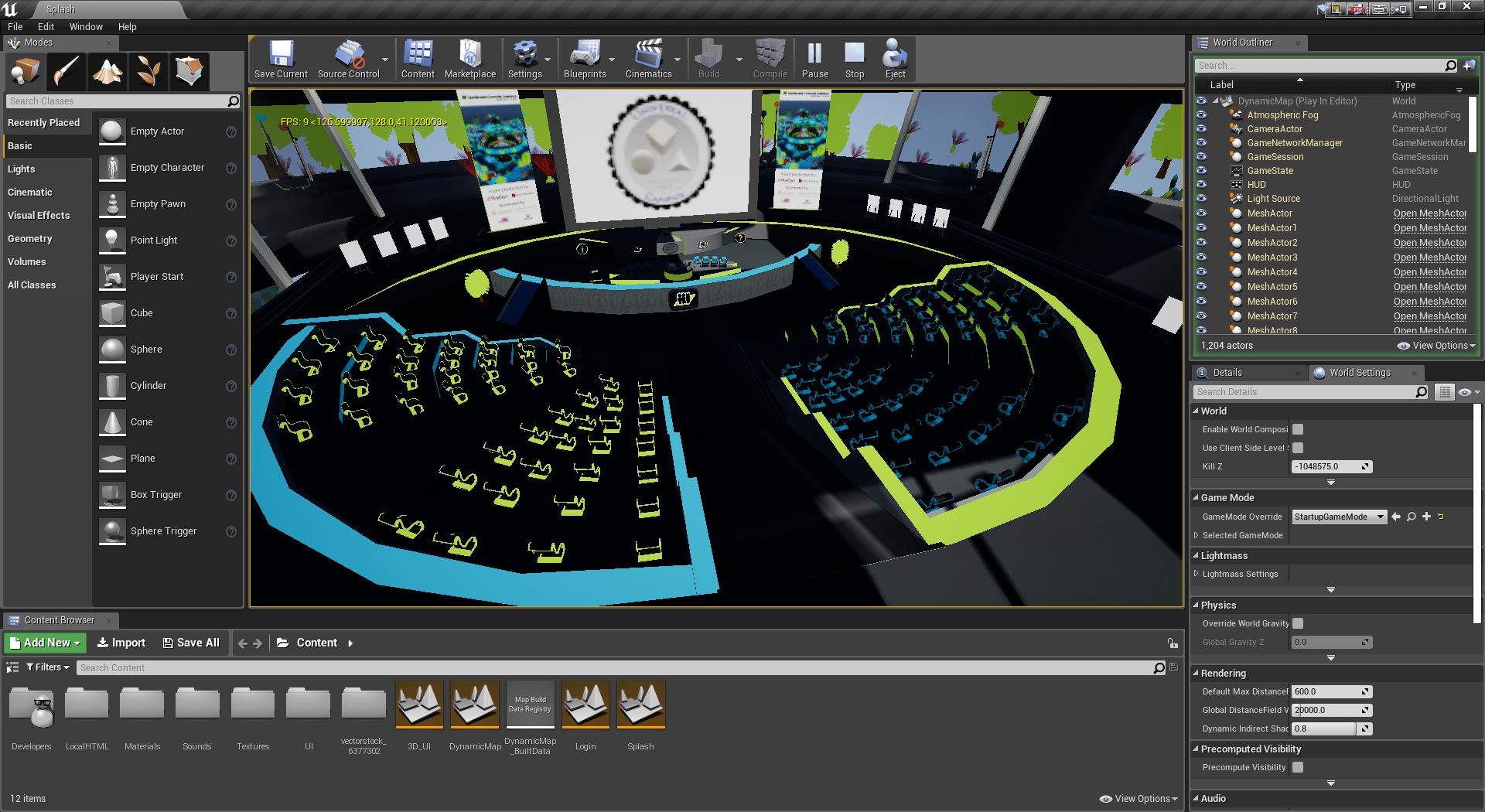Click the Content Browser lock icon
The width and height of the screenshot is (1485, 812).
click(1173, 643)
